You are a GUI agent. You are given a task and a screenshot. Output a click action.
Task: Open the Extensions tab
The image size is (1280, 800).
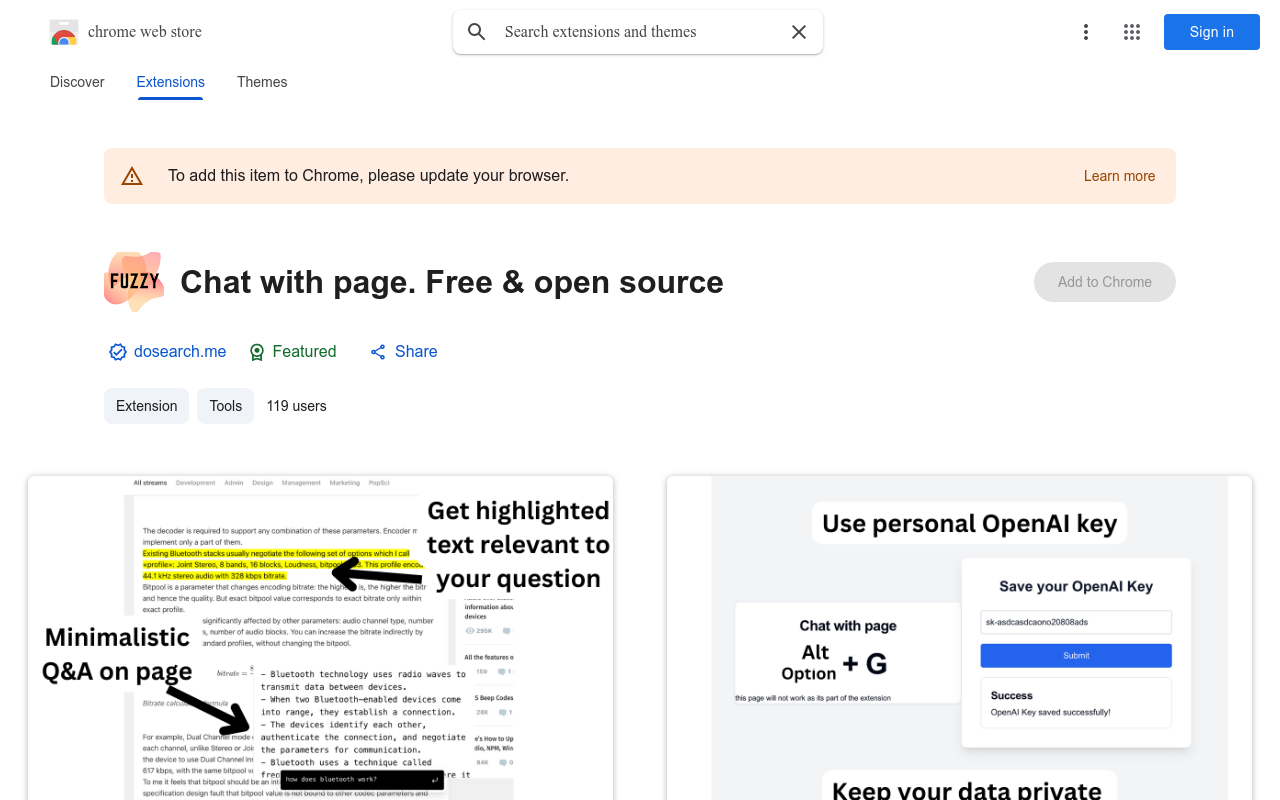[171, 82]
